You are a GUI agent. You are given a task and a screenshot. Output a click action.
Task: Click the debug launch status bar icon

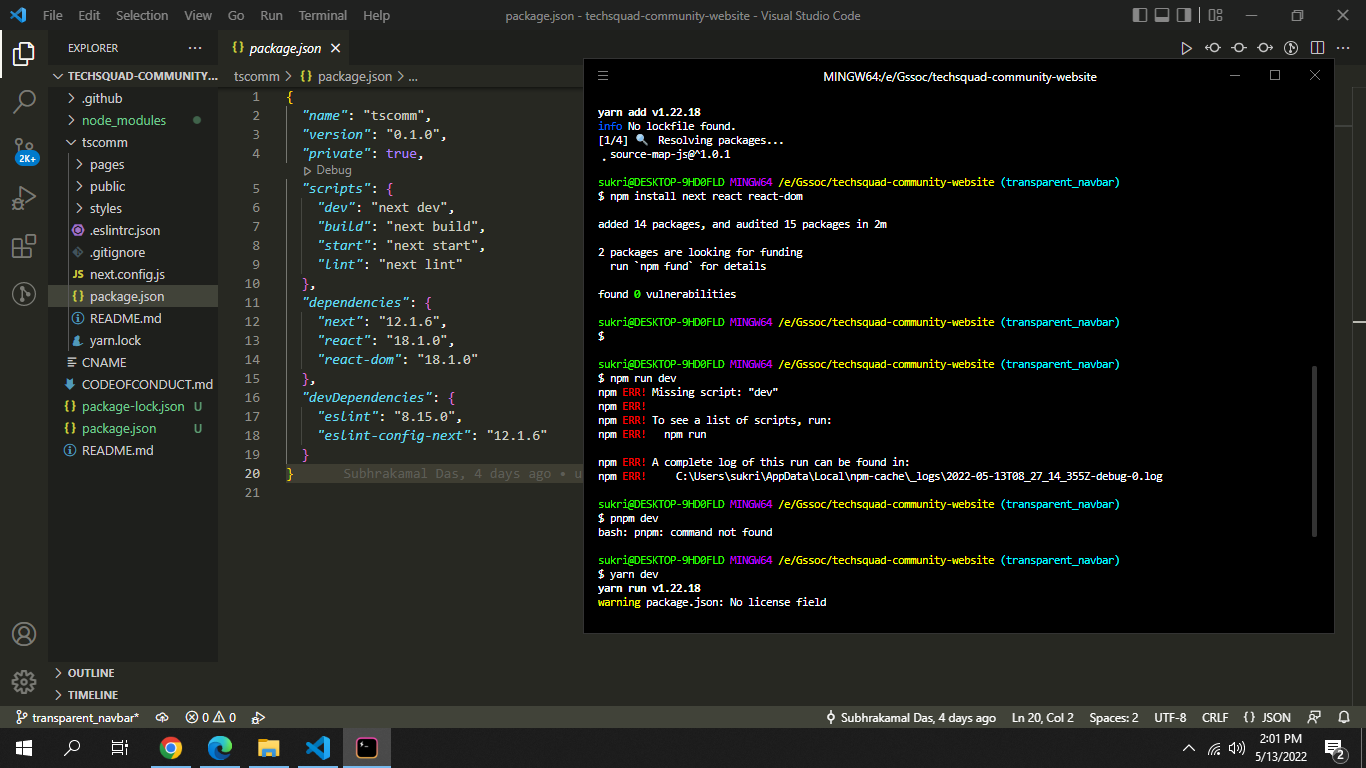258,718
